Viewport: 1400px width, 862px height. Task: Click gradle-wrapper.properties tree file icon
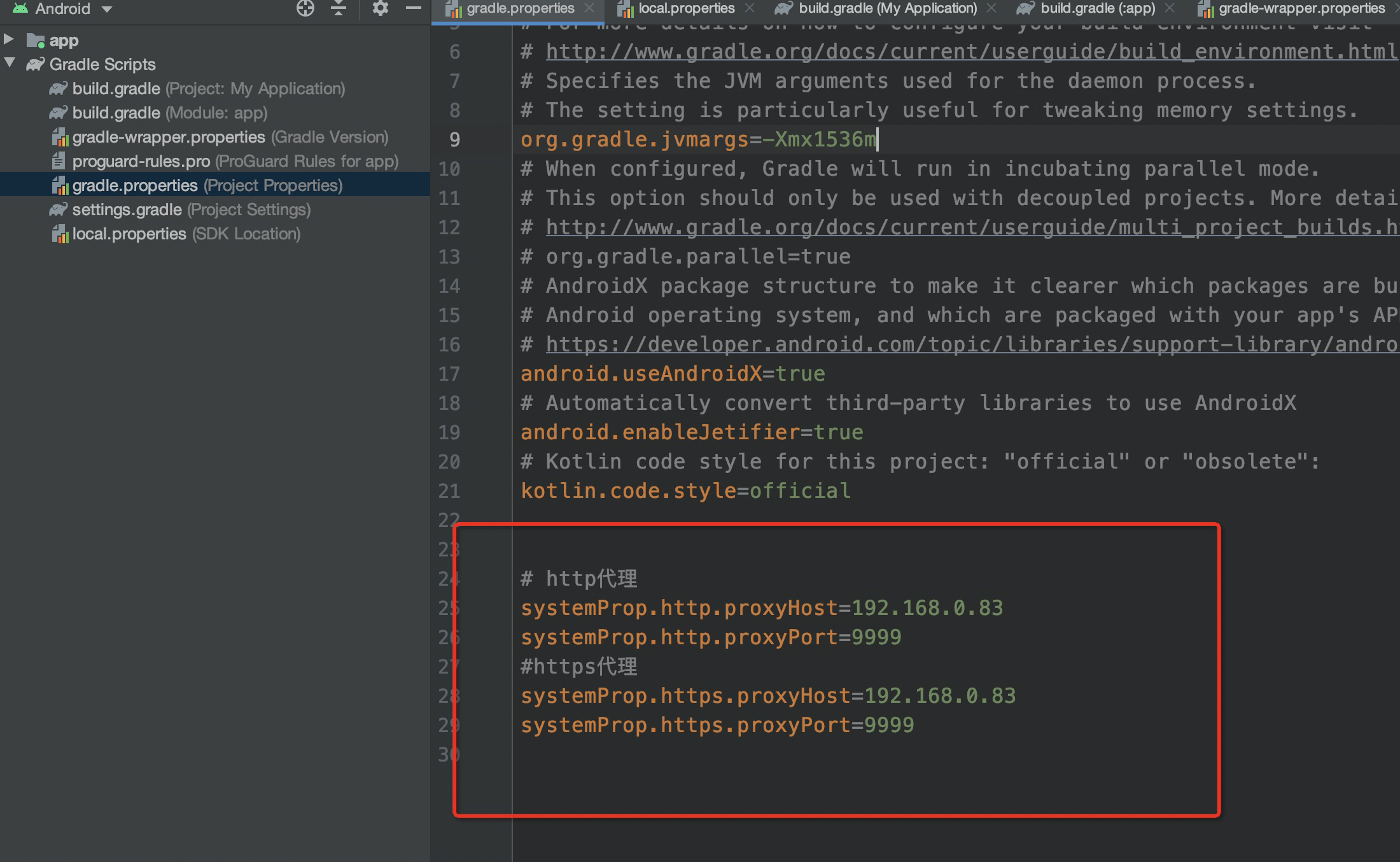[60, 137]
